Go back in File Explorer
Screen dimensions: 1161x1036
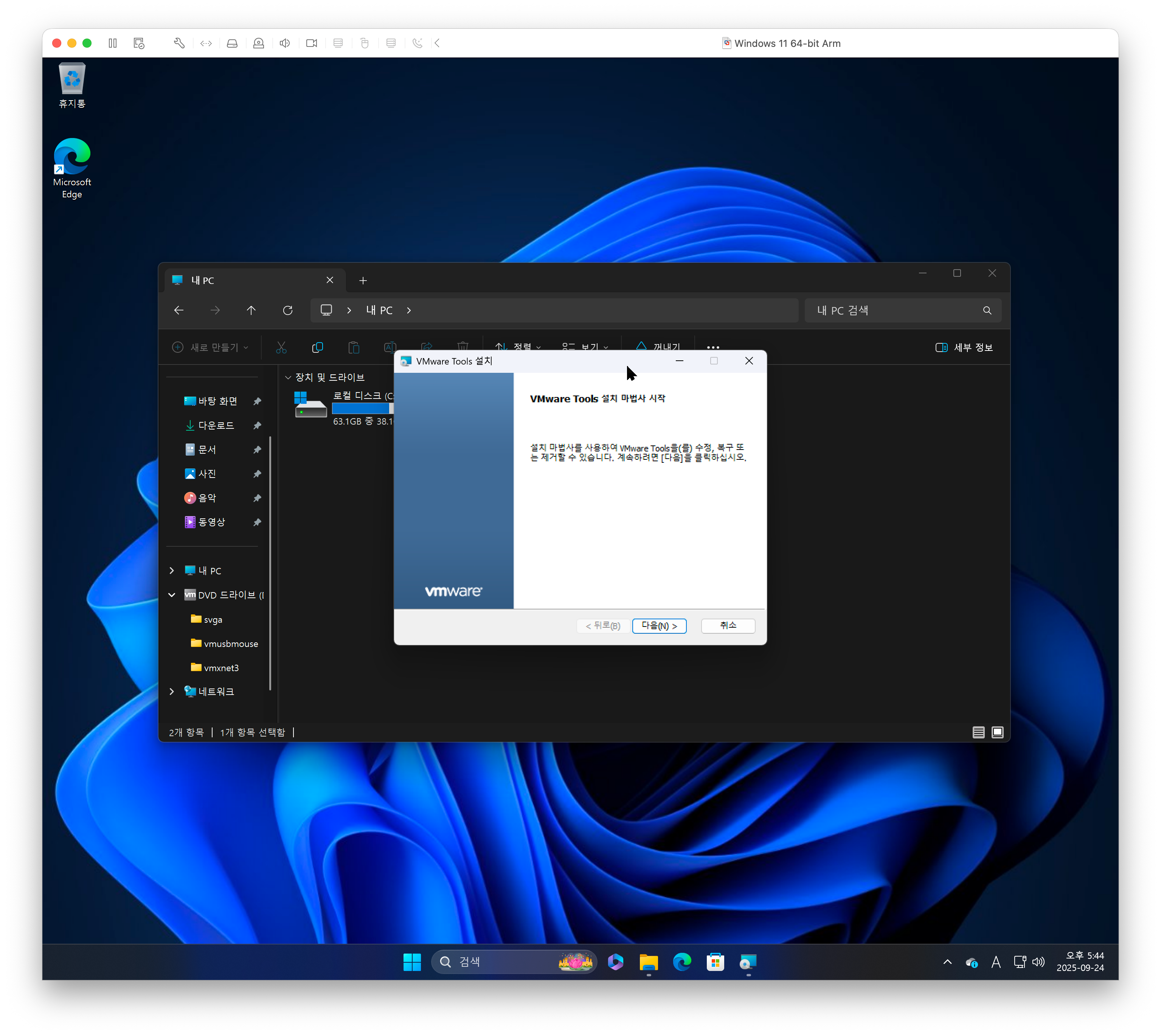pos(179,310)
